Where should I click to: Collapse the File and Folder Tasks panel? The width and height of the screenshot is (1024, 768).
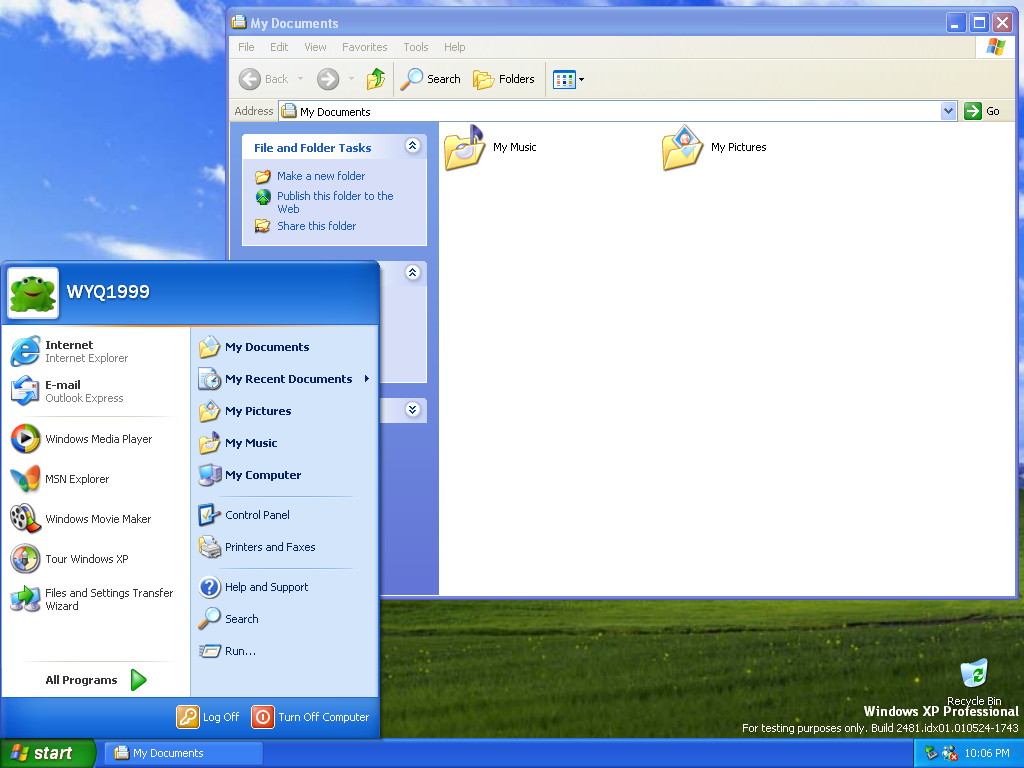click(413, 147)
